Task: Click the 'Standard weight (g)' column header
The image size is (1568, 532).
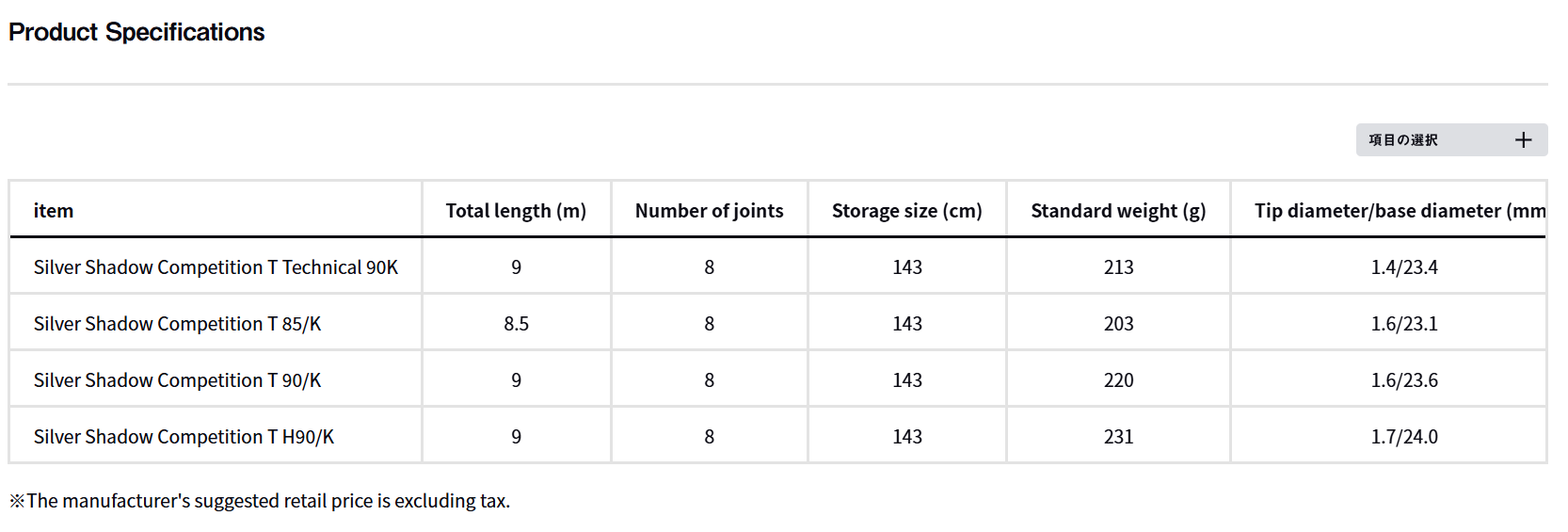Action: pyautogui.click(x=1118, y=211)
